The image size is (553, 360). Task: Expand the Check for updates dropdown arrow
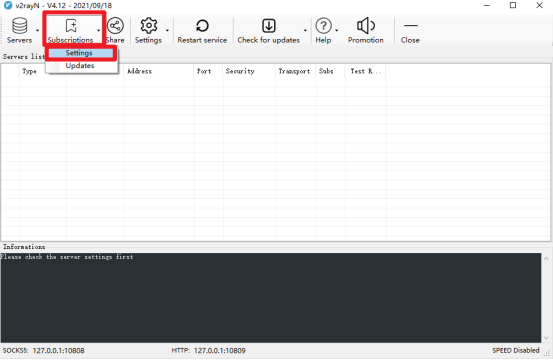click(305, 30)
